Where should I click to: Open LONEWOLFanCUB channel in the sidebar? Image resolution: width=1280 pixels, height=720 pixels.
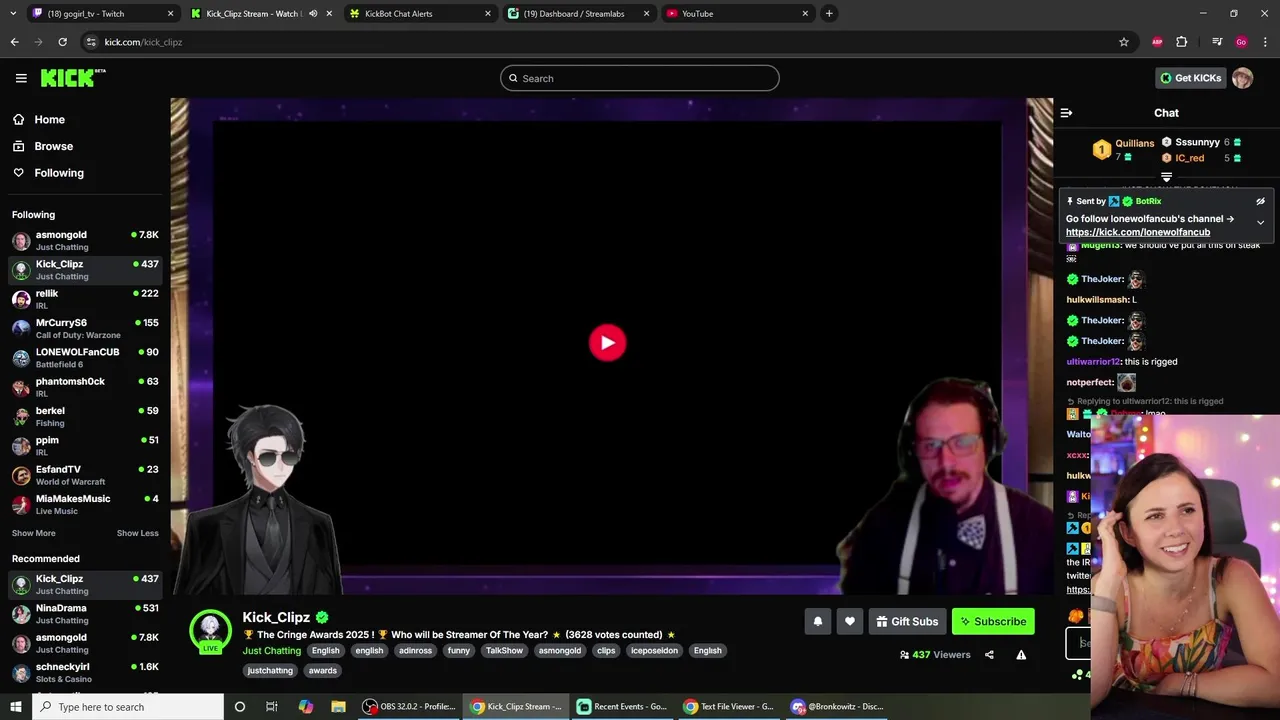coord(85,358)
